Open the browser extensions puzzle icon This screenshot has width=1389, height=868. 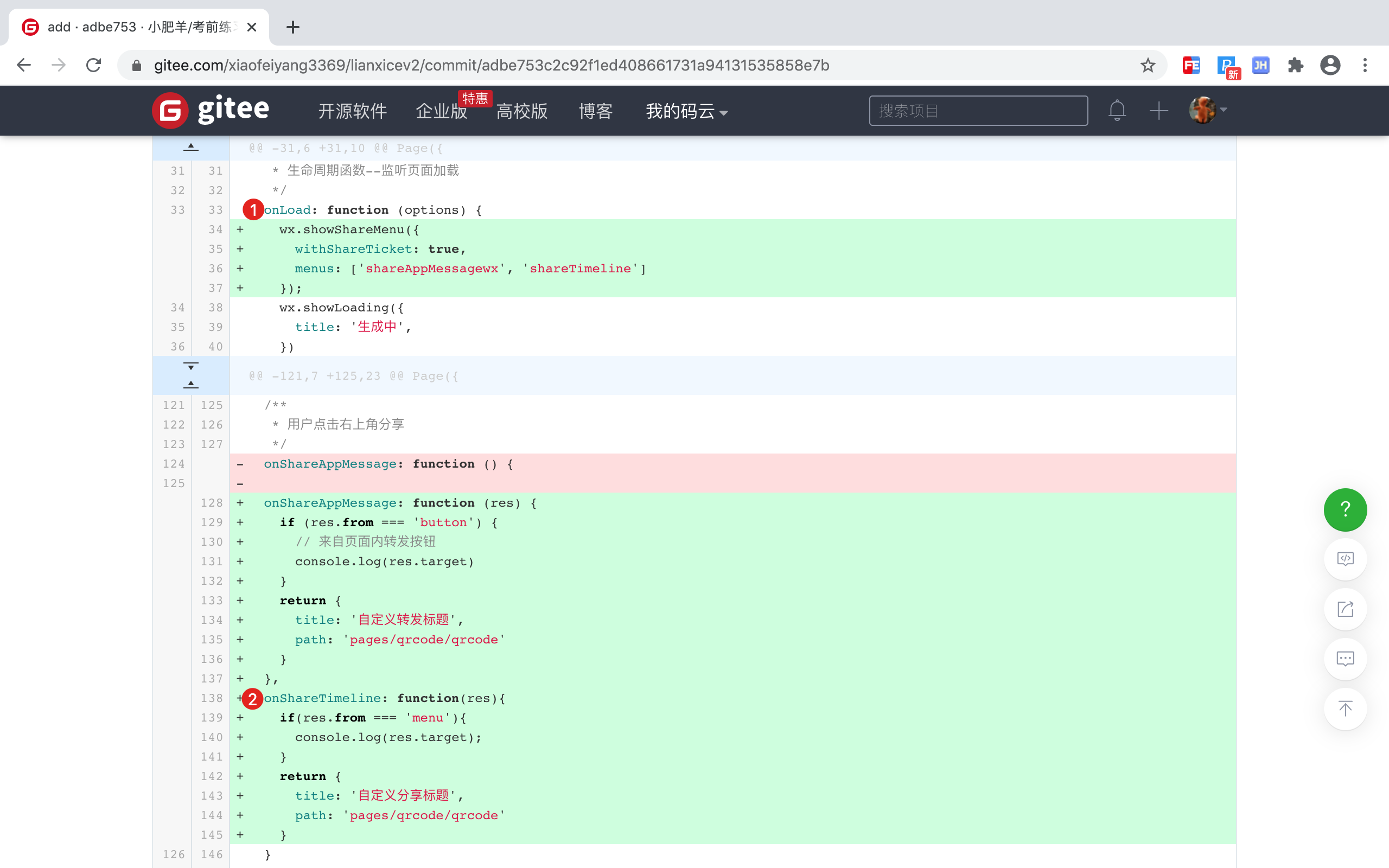coord(1295,66)
